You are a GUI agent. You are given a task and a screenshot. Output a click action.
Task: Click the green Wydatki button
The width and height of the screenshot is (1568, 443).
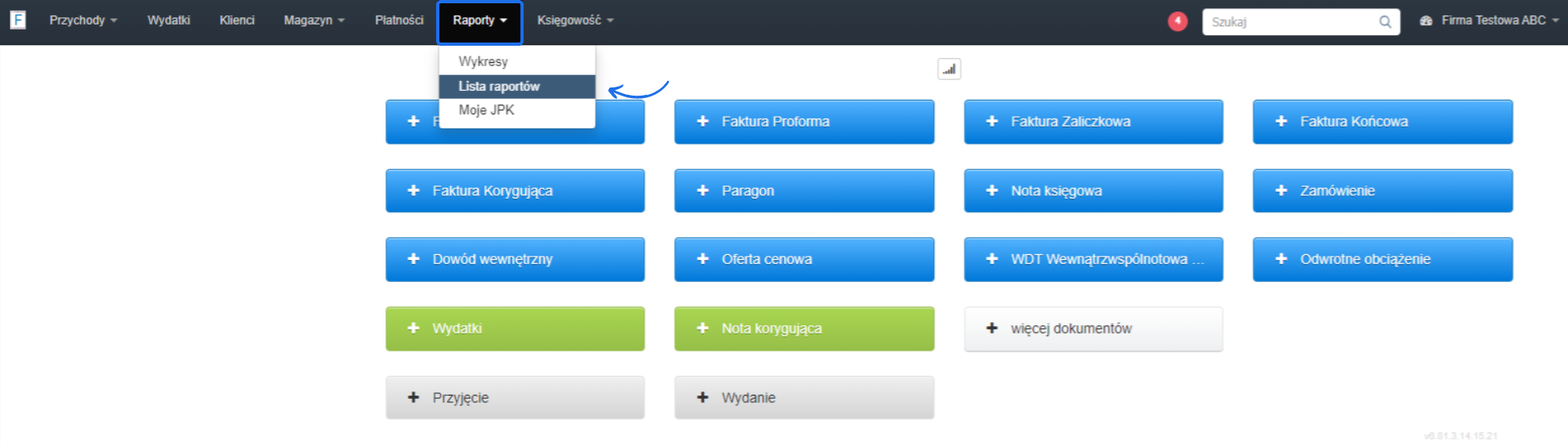pyautogui.click(x=515, y=329)
